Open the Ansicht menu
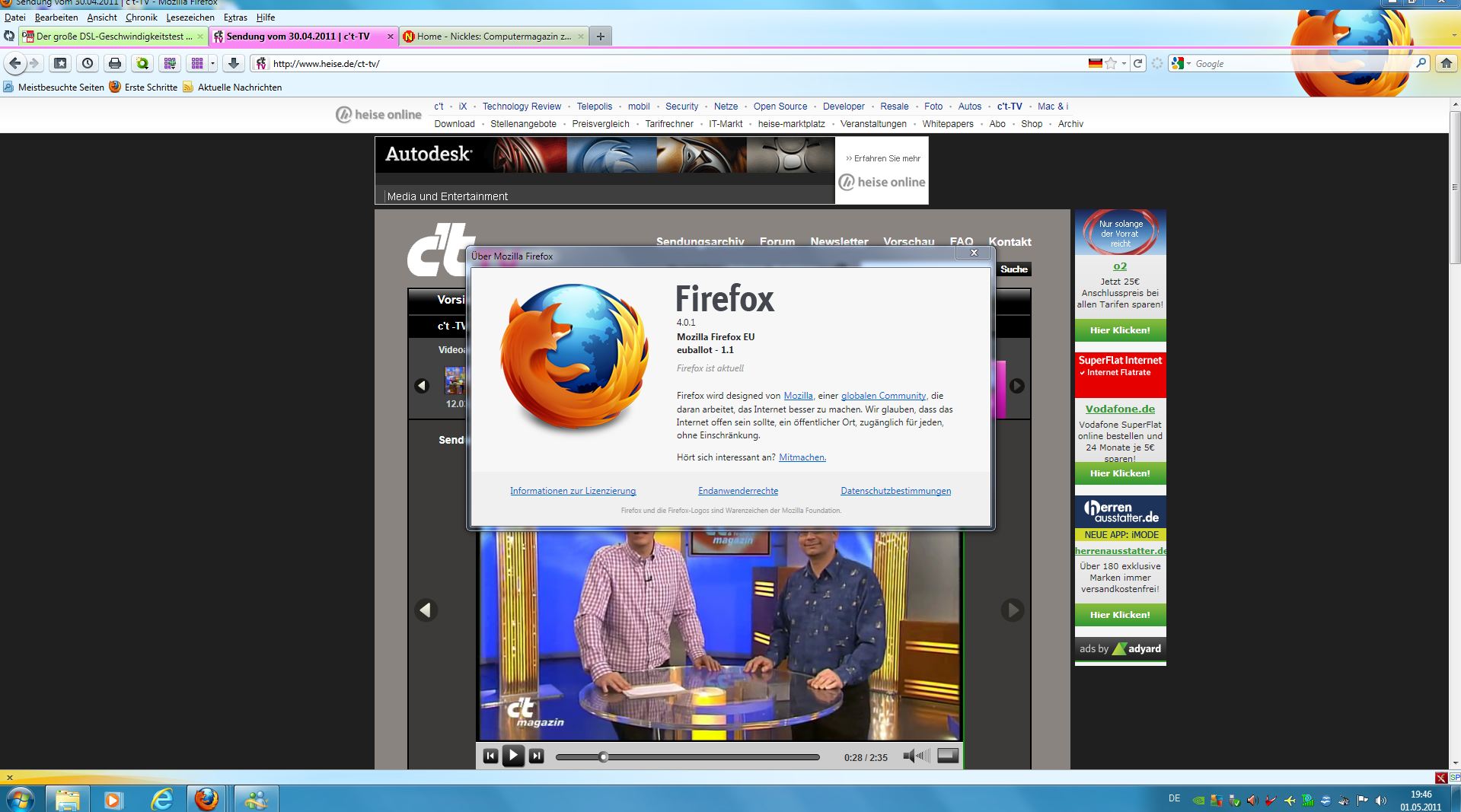Viewport: 1461px width, 812px height. [x=102, y=17]
